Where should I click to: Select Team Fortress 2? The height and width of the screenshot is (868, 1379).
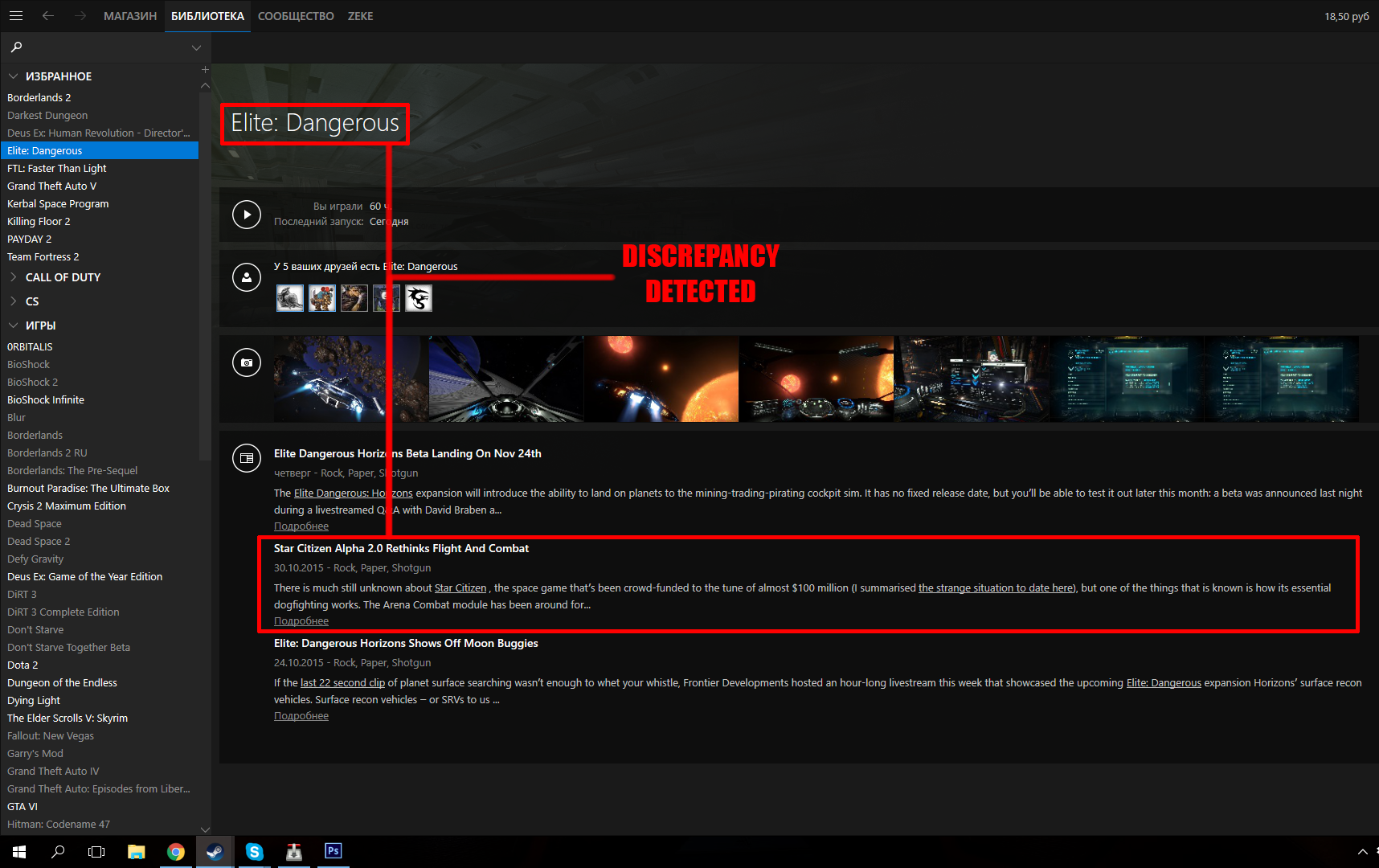click(99, 256)
